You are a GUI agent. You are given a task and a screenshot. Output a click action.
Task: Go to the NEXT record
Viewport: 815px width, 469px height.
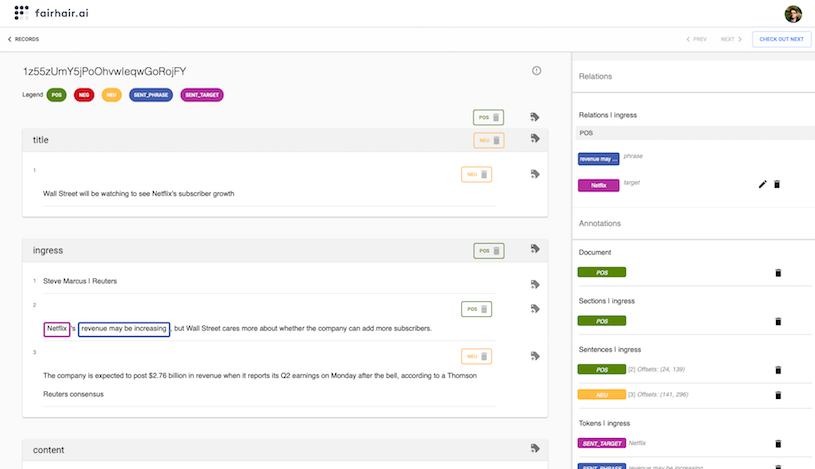(x=731, y=39)
